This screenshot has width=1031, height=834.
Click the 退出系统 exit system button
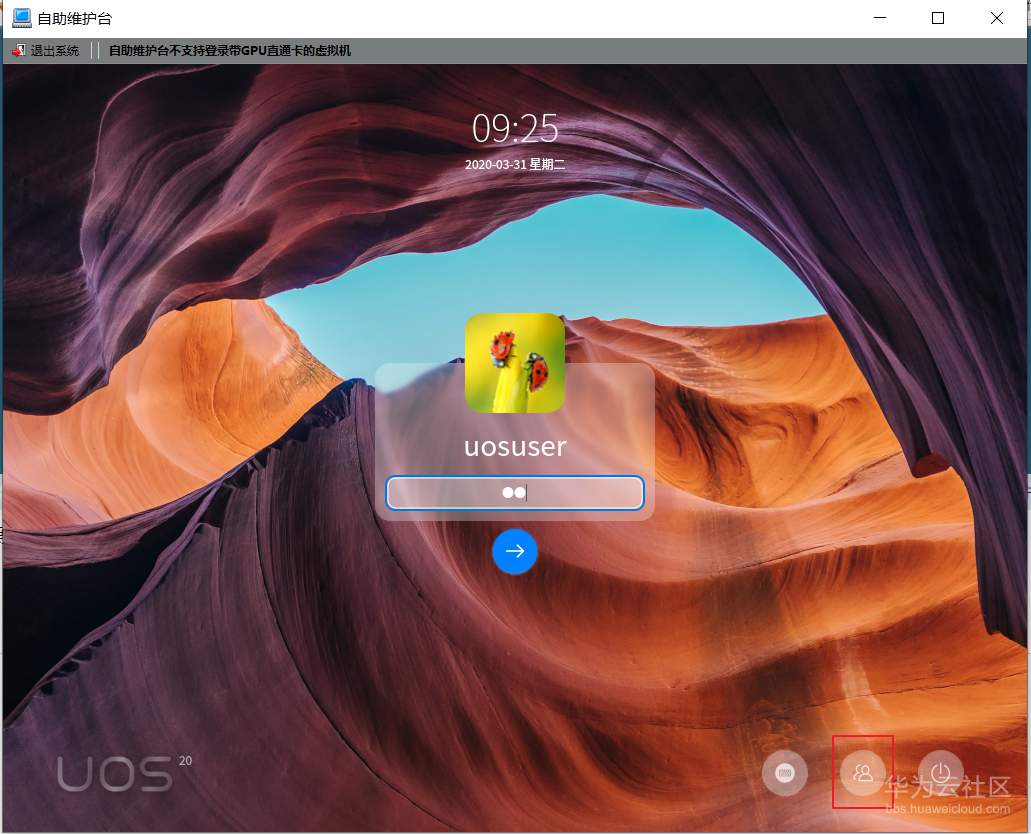click(45, 51)
